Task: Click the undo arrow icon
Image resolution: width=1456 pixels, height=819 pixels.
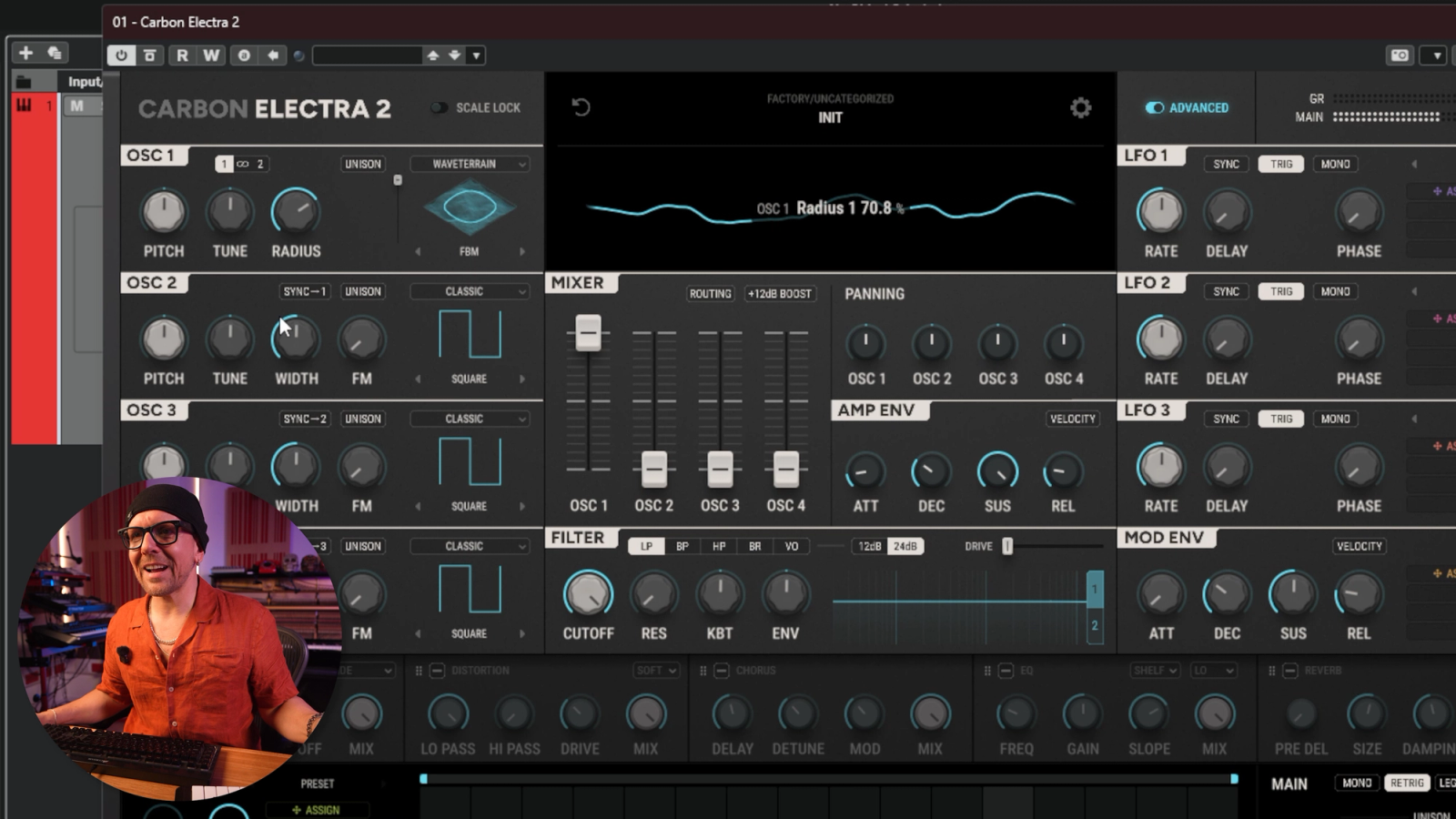Action: (581, 107)
